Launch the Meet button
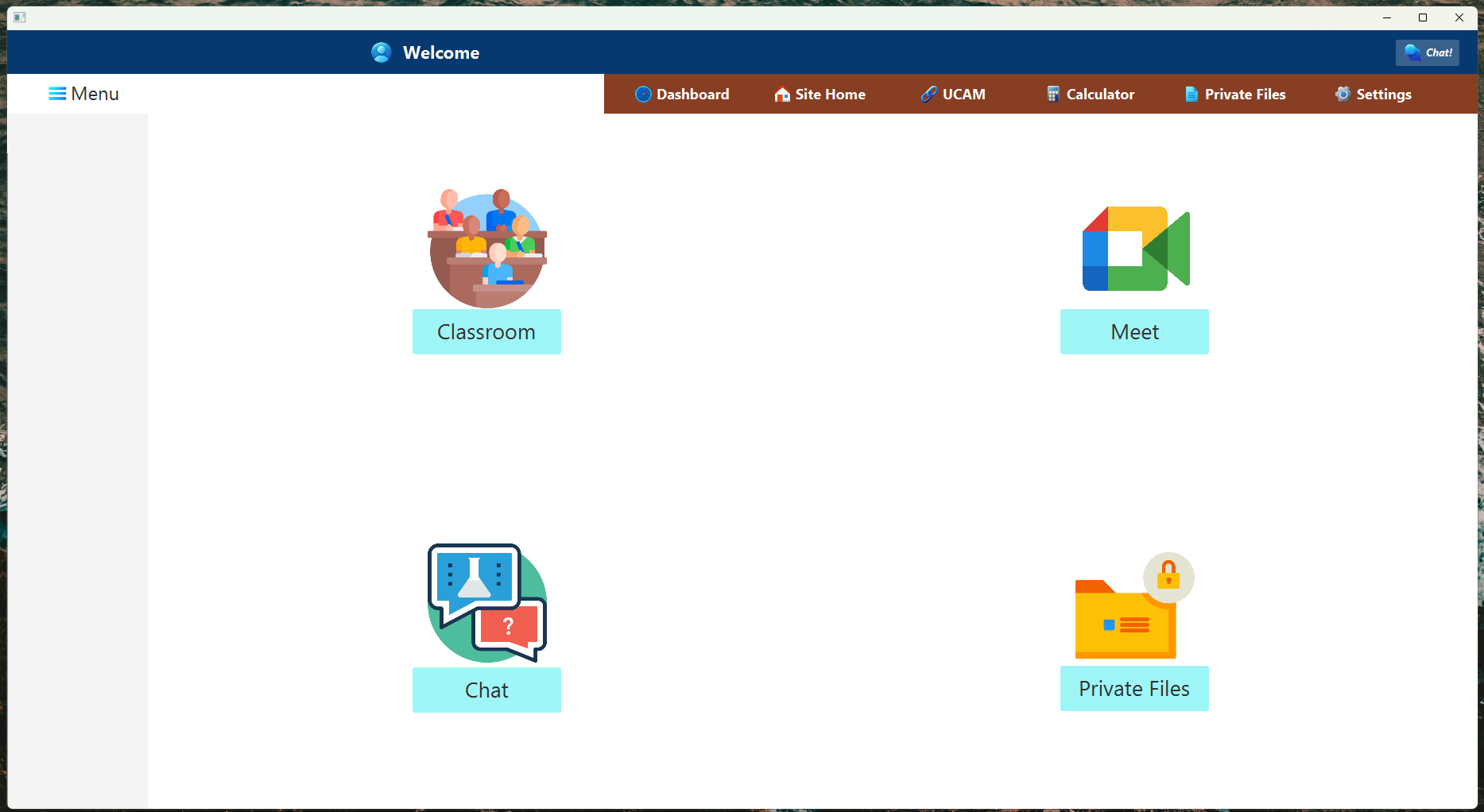The height and width of the screenshot is (812, 1484). [1134, 332]
